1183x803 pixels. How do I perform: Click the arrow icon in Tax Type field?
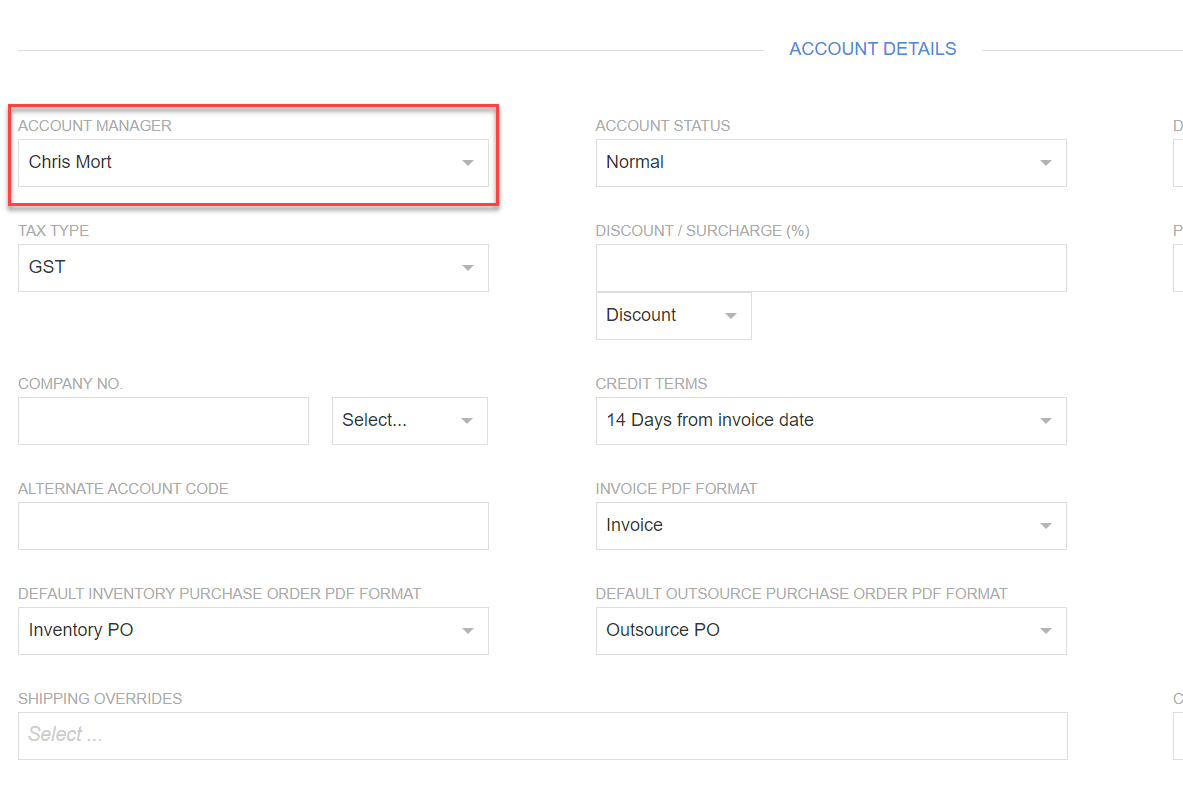(x=467, y=268)
